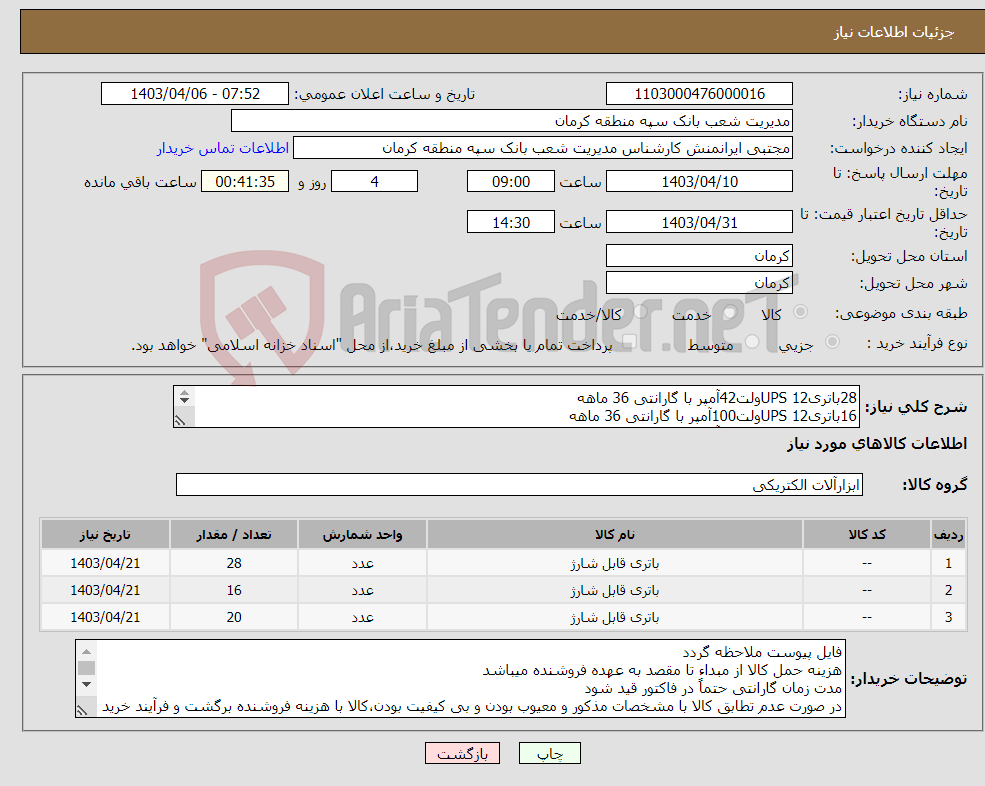Click buyer organization name field
Screen dimensions: 985x786
point(512,121)
